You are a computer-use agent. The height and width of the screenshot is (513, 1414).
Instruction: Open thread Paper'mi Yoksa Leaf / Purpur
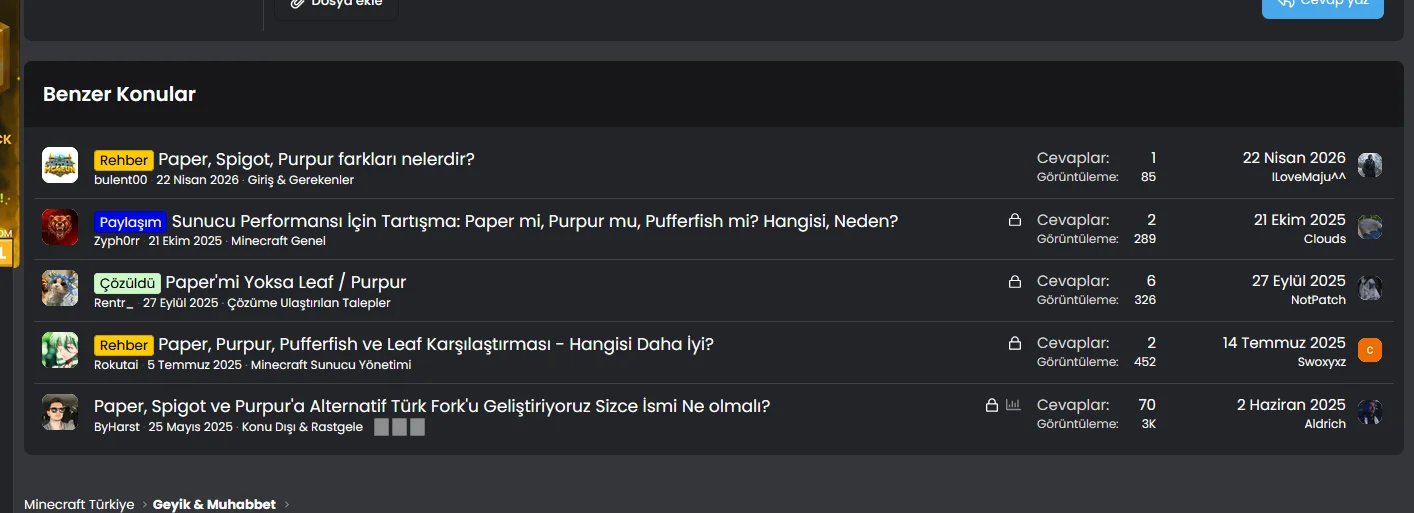[286, 282]
